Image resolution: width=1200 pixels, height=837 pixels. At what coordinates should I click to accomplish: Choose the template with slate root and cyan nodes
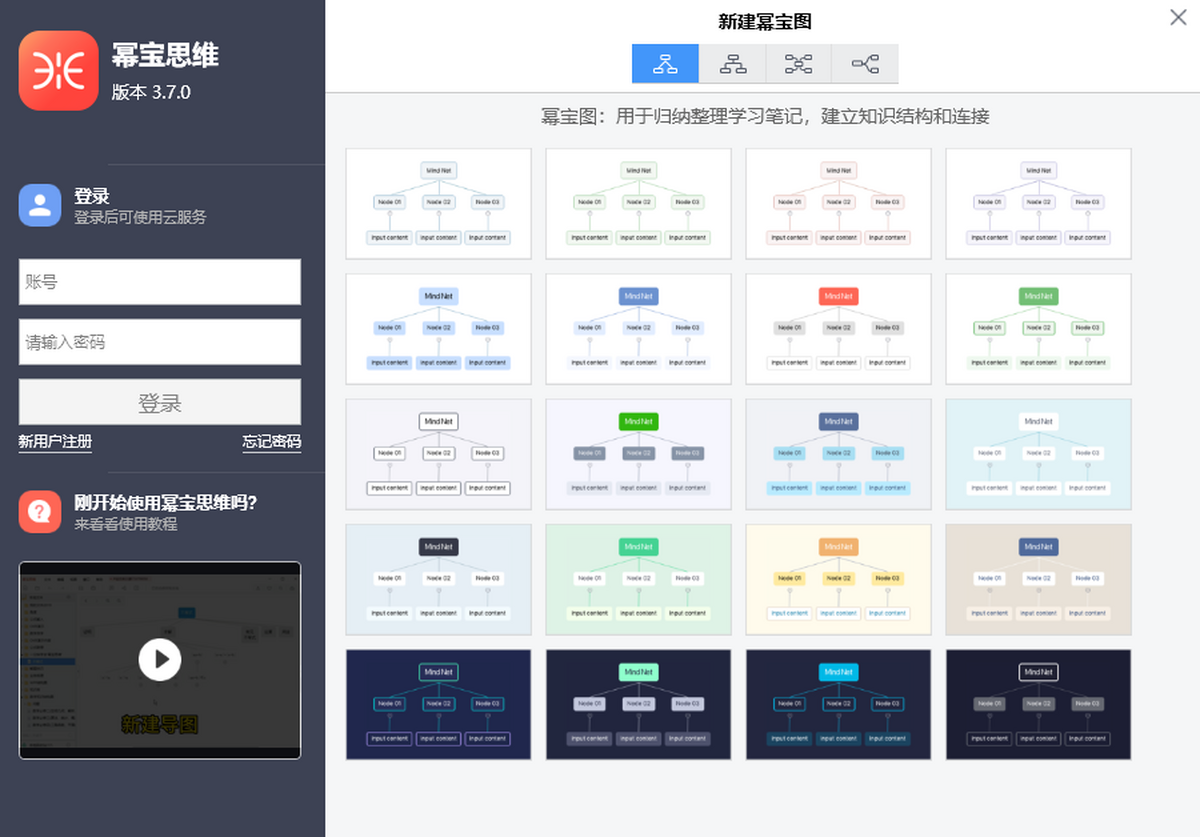click(838, 454)
